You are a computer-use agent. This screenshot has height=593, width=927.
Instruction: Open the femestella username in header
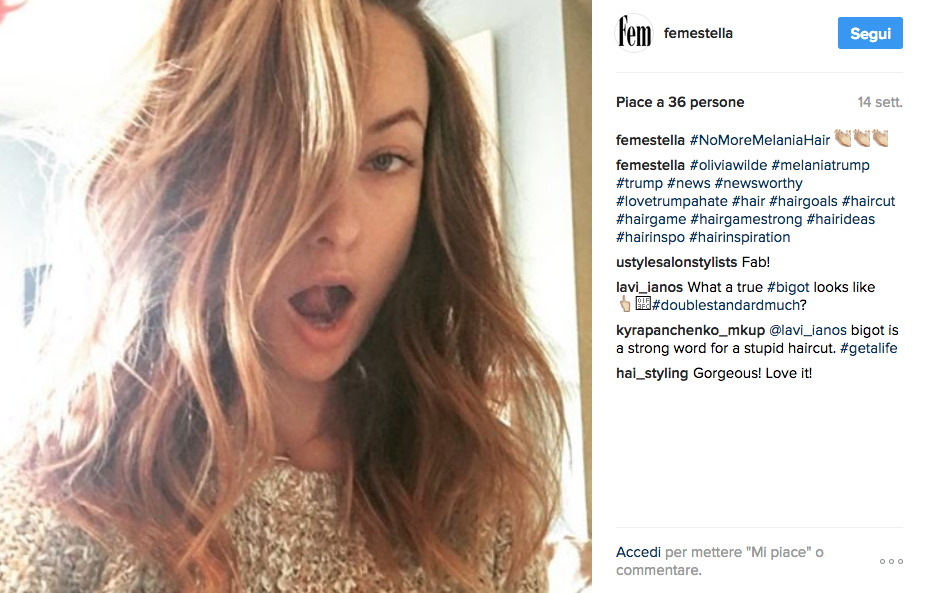698,33
